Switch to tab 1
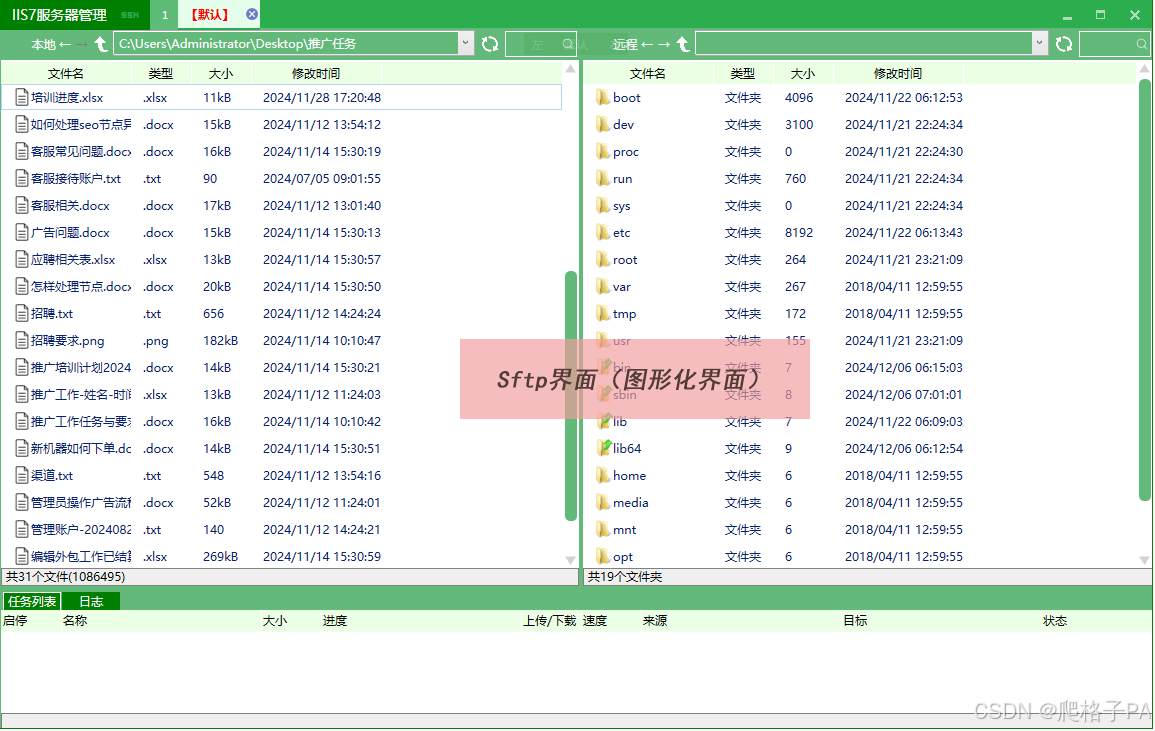 pos(164,14)
